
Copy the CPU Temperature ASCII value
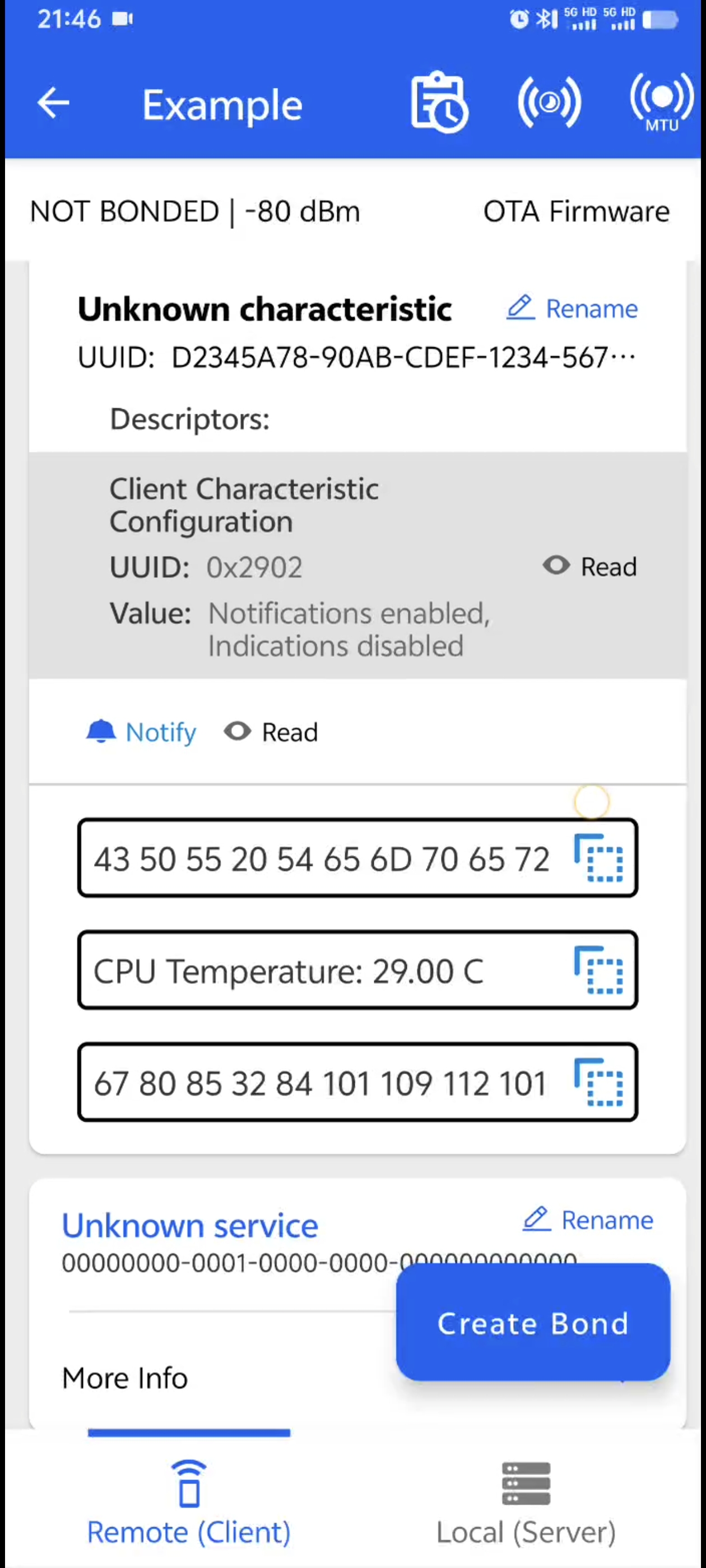(599, 970)
